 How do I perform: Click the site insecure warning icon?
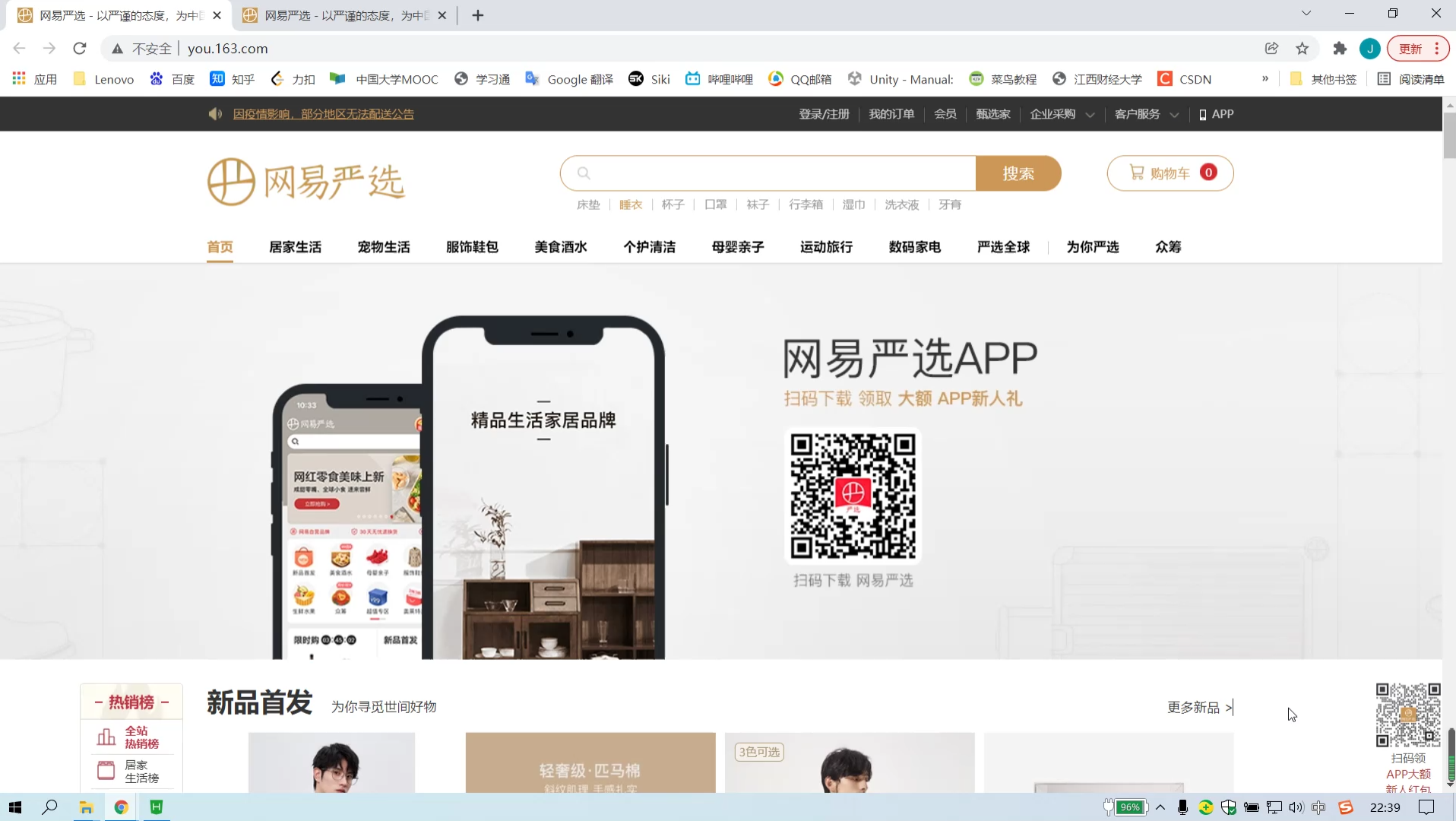click(x=117, y=49)
